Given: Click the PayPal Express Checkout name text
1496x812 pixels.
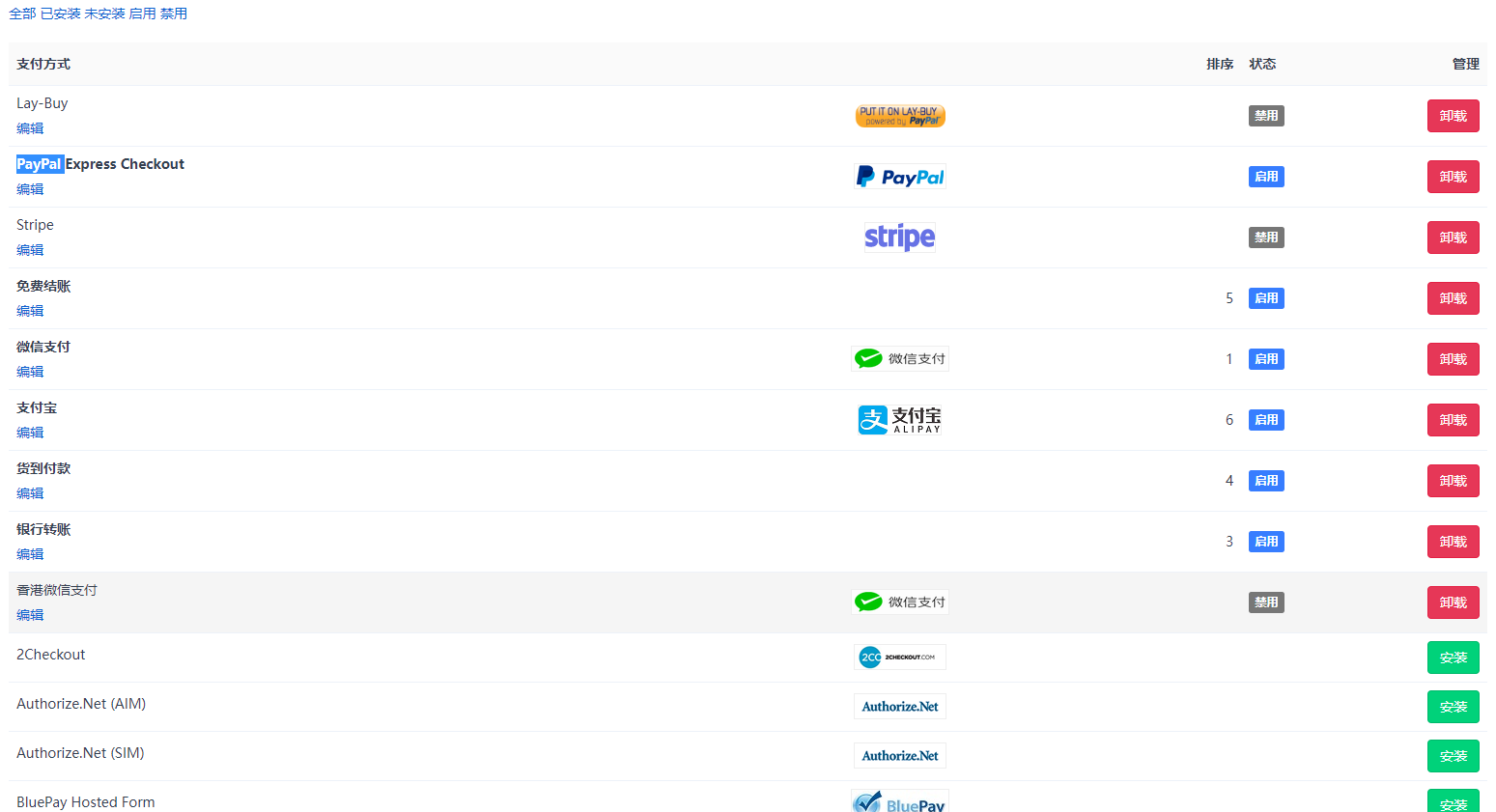Looking at the screenshot, I should pos(100,164).
